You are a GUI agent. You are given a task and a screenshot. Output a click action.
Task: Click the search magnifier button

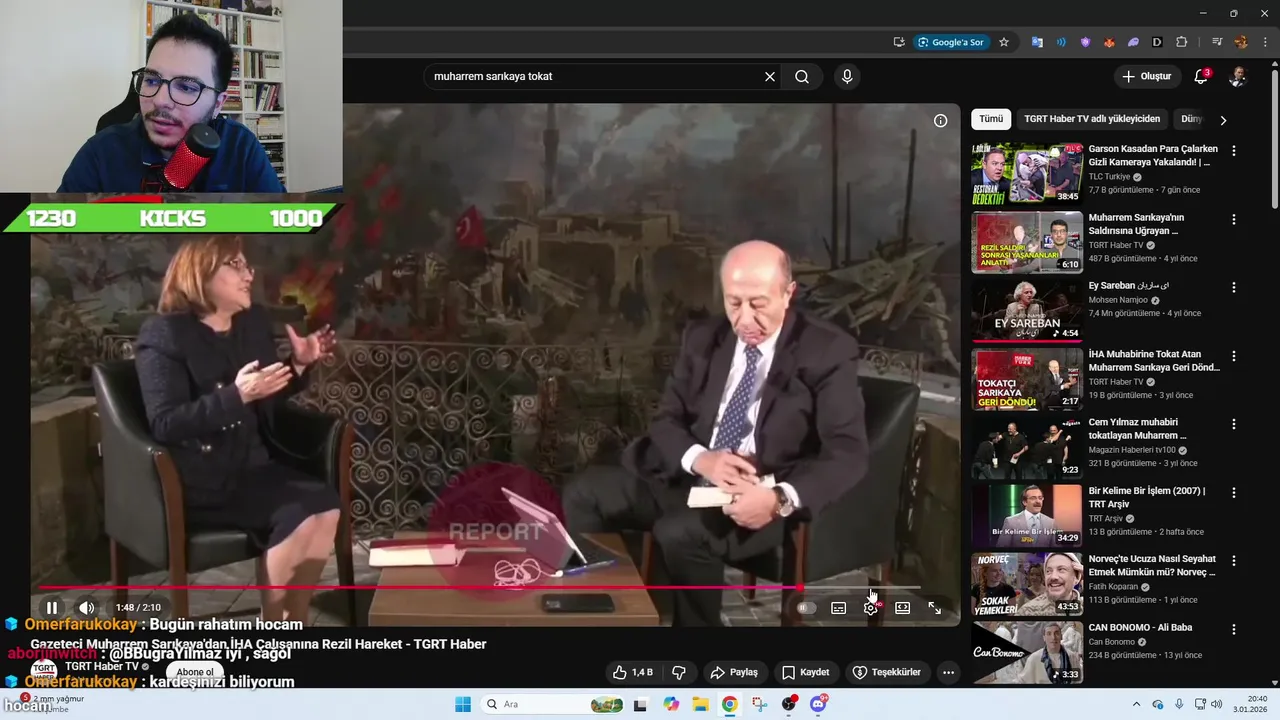point(802,76)
